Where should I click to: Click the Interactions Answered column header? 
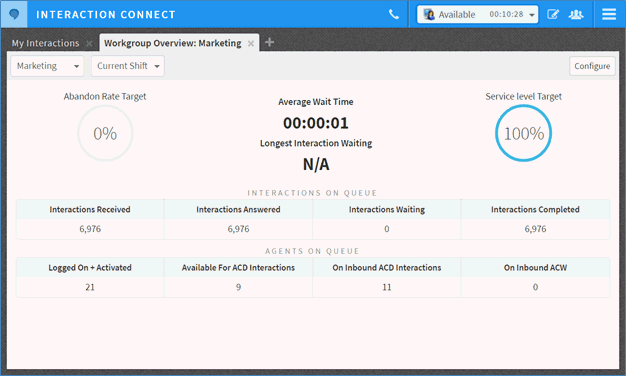tap(238, 209)
